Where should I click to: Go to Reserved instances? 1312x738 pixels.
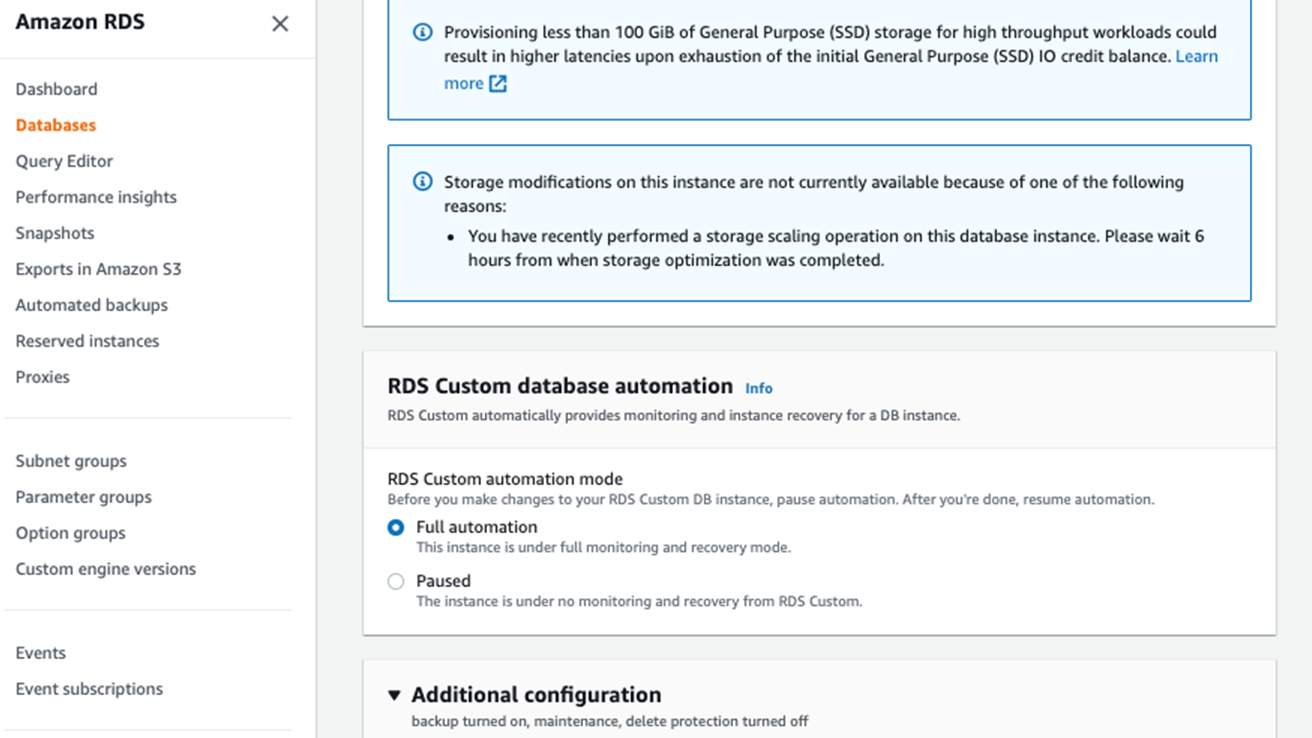pyautogui.click(x=87, y=341)
